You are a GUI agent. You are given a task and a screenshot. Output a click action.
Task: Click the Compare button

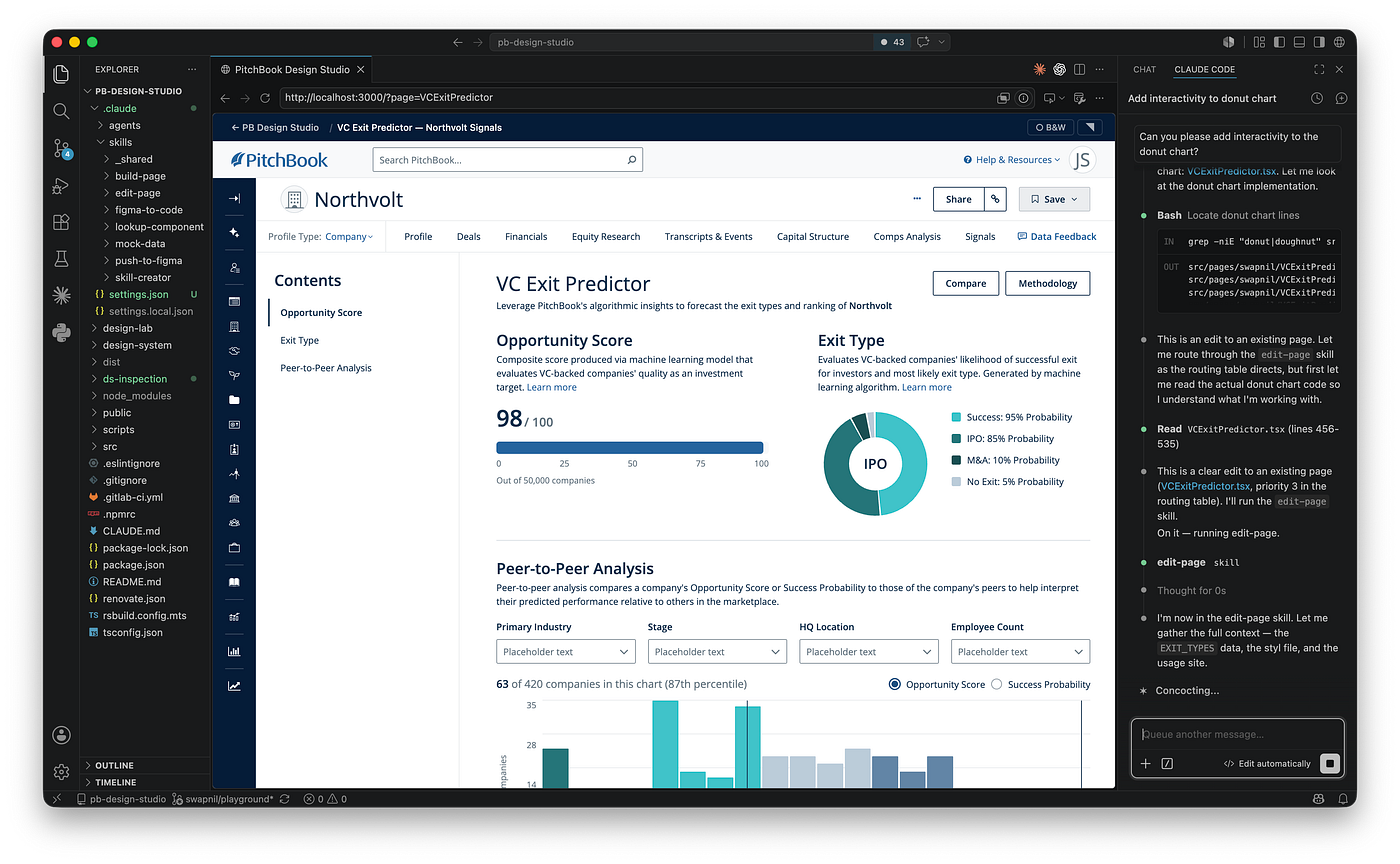pos(966,283)
